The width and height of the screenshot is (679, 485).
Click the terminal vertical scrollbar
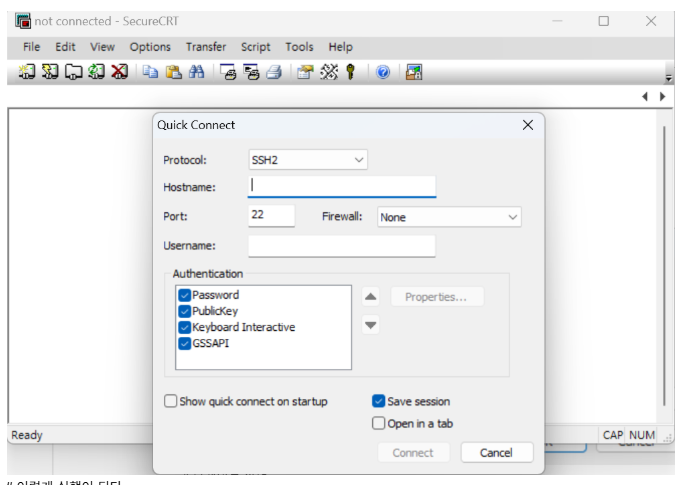click(x=664, y=265)
